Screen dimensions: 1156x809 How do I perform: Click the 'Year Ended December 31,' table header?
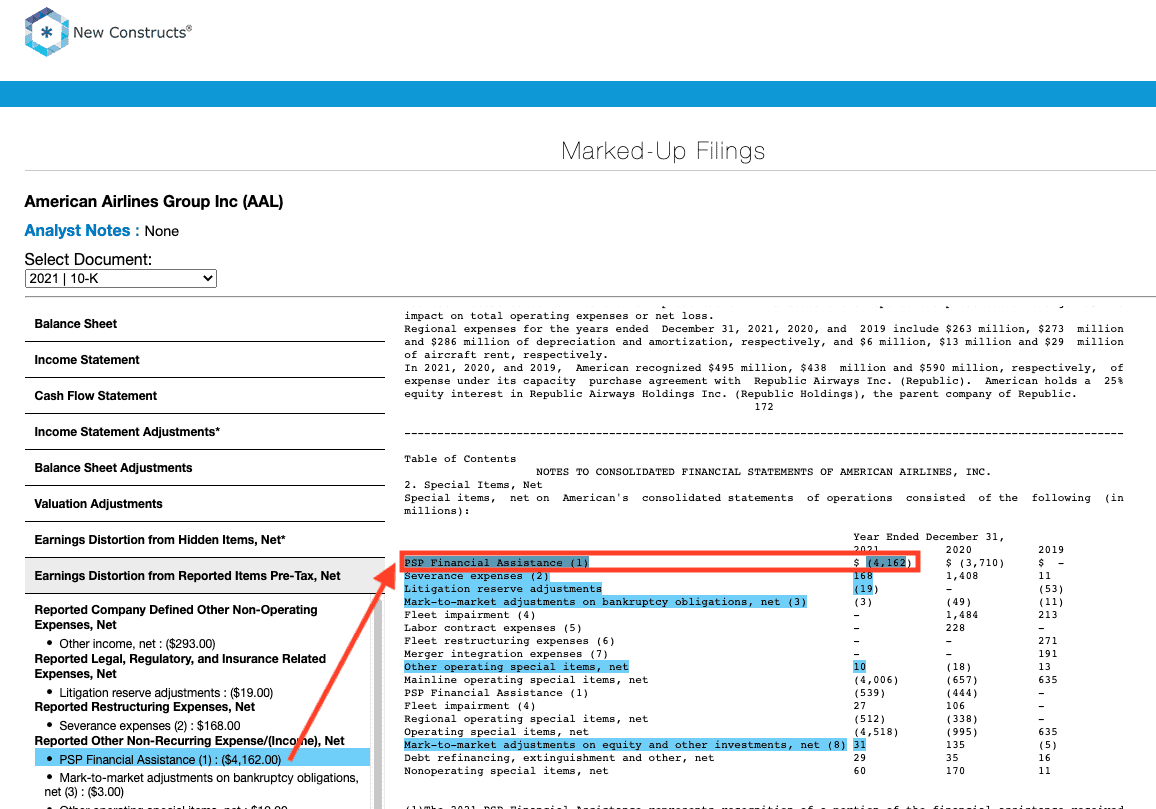click(929, 537)
